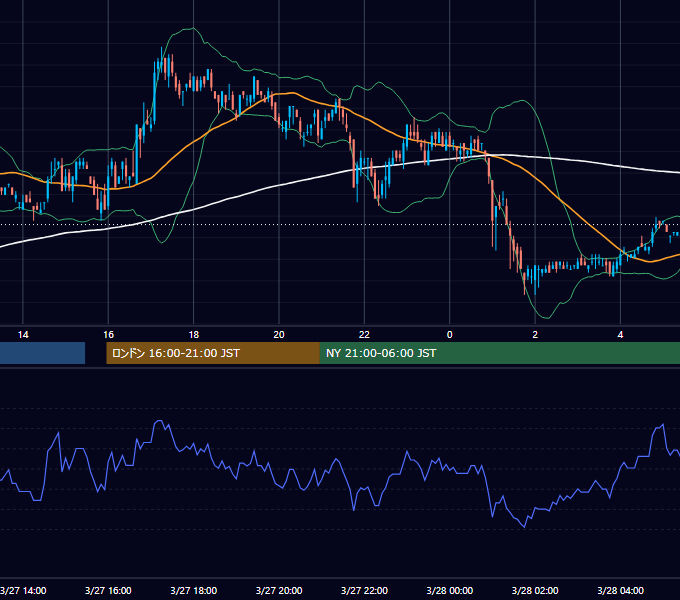Click the 3/28 00:00 date label
Image resolution: width=680 pixels, height=600 pixels.
coord(450,590)
